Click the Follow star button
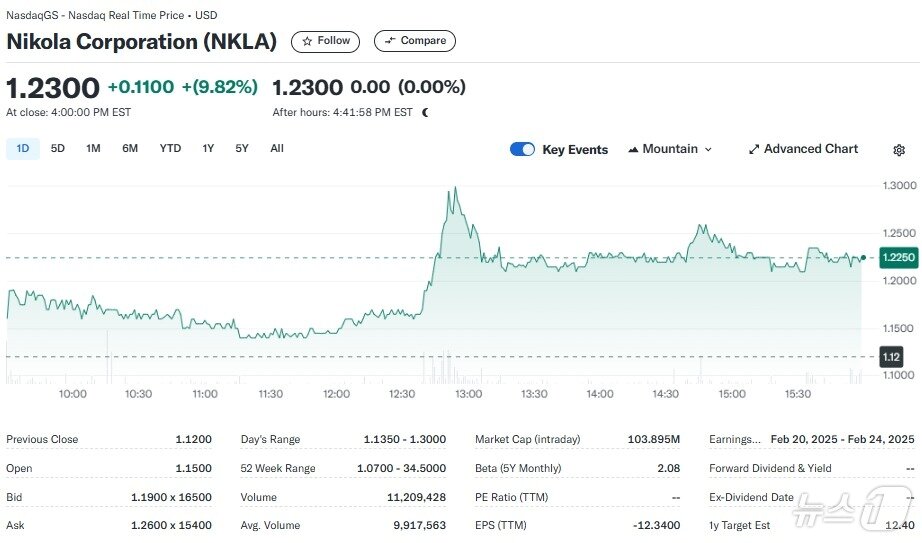Screen dimensions: 922x543 tap(325, 41)
